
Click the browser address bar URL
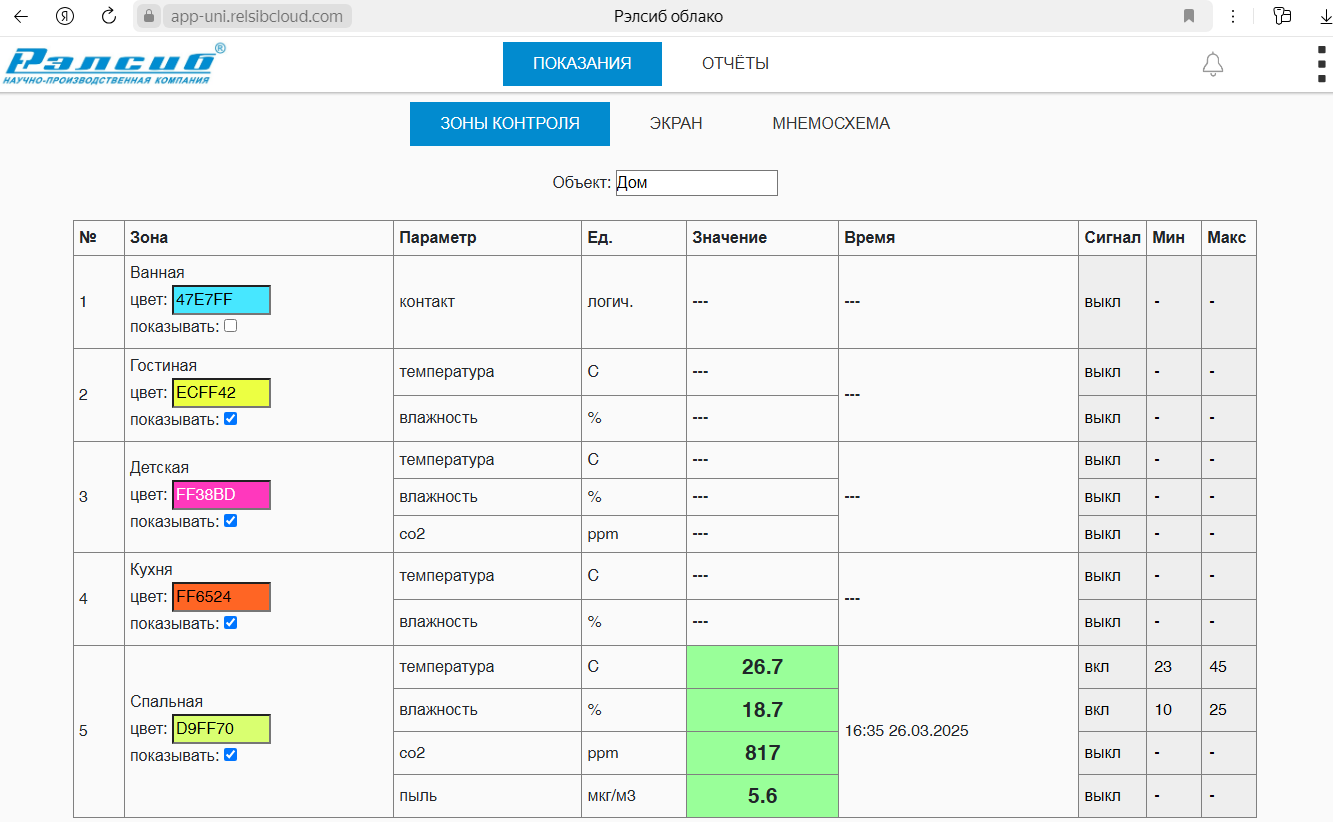tap(257, 16)
